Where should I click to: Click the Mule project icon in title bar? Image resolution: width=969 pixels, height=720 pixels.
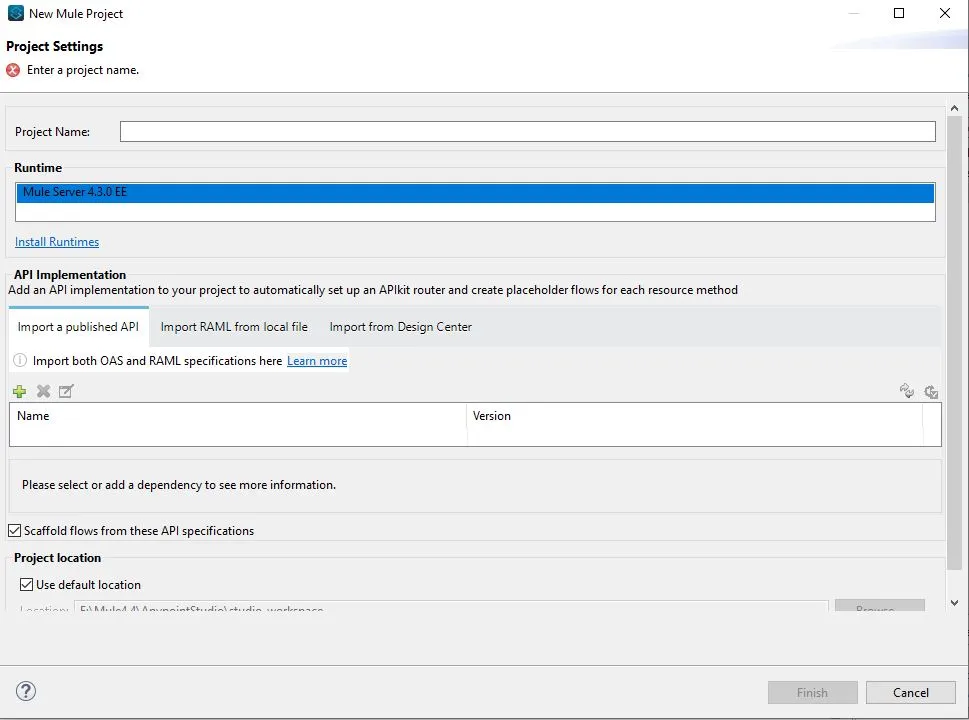(15, 13)
